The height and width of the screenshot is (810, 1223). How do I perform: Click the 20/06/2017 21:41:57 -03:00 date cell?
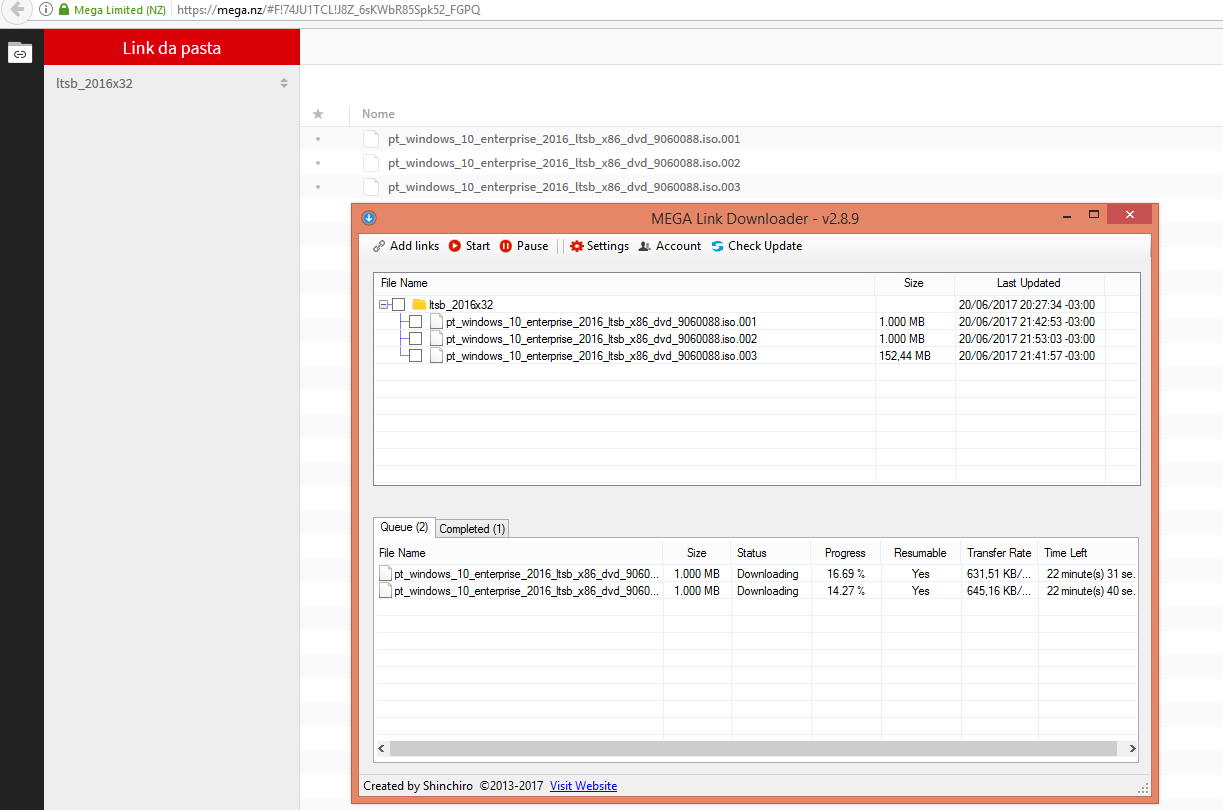[1027, 356]
